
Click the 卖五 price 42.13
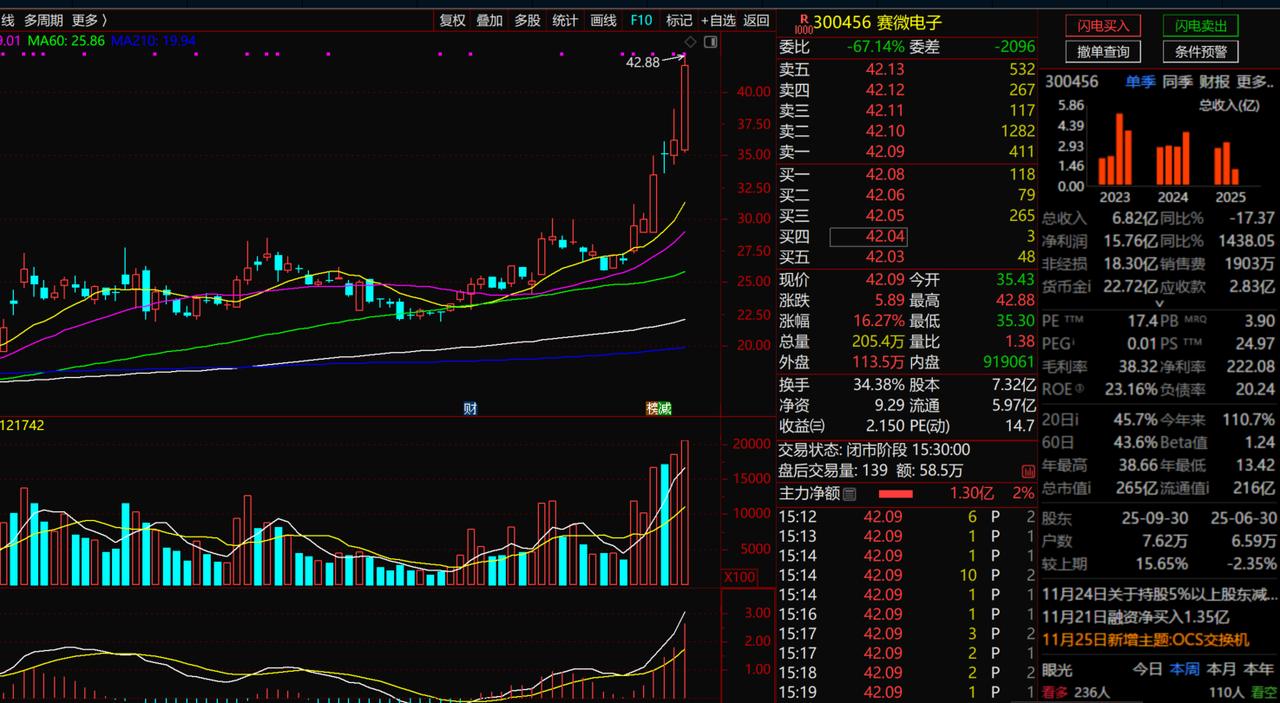[x=885, y=69]
